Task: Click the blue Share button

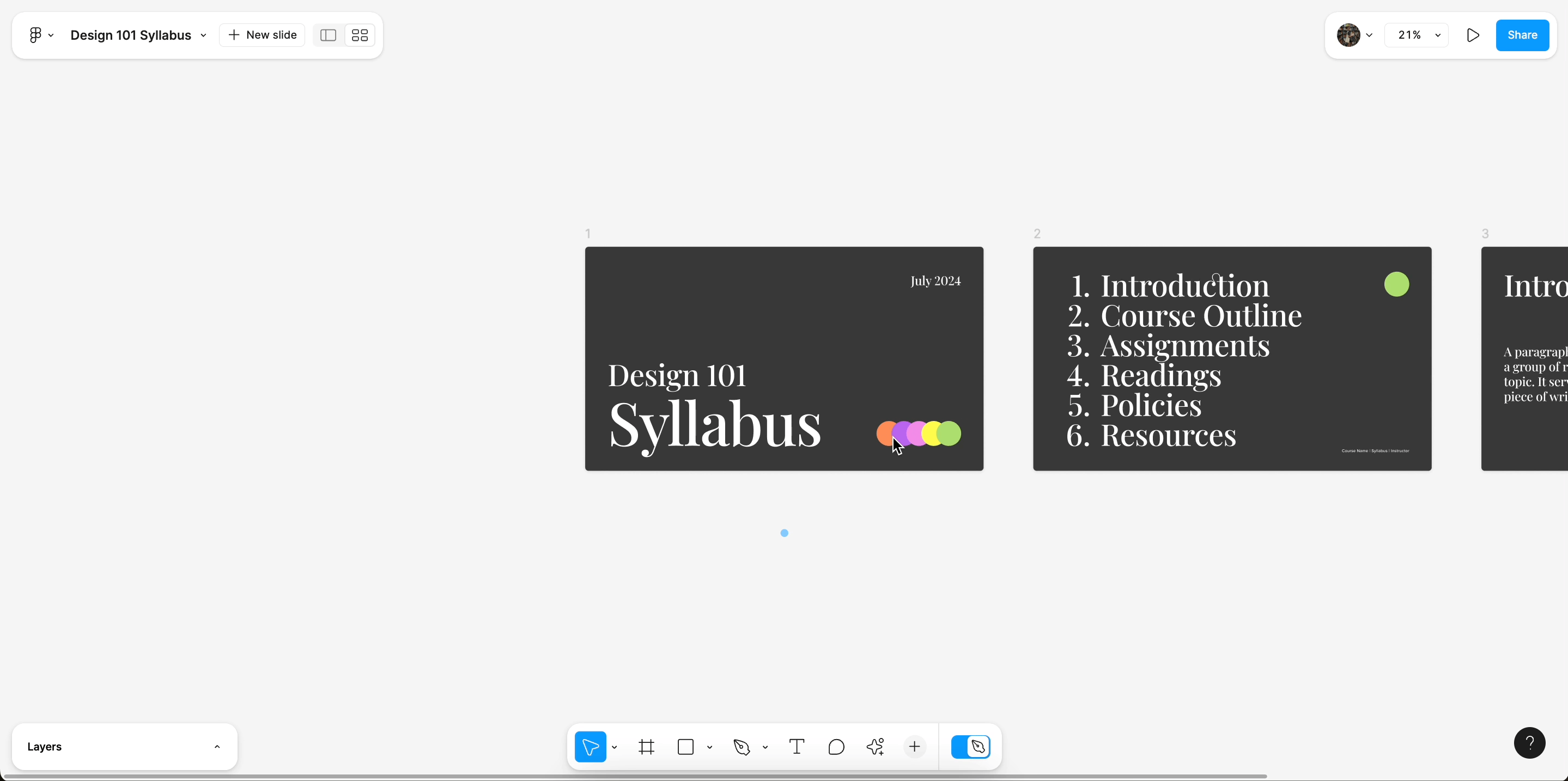Action: (1522, 35)
